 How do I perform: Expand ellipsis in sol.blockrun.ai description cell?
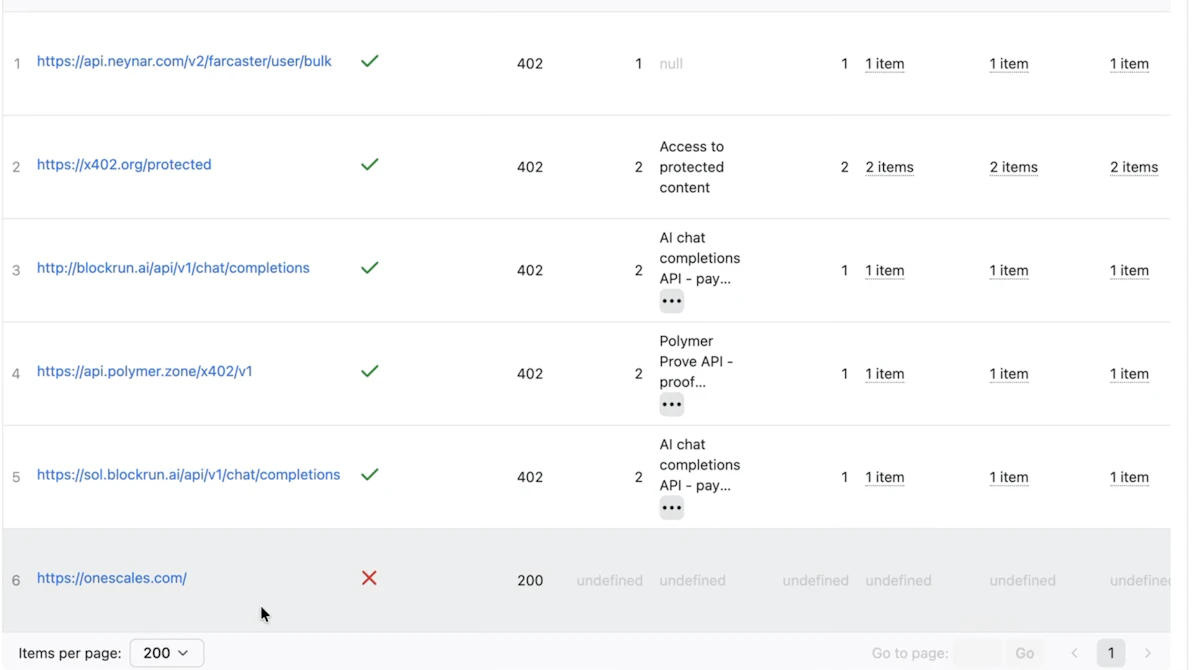671,508
